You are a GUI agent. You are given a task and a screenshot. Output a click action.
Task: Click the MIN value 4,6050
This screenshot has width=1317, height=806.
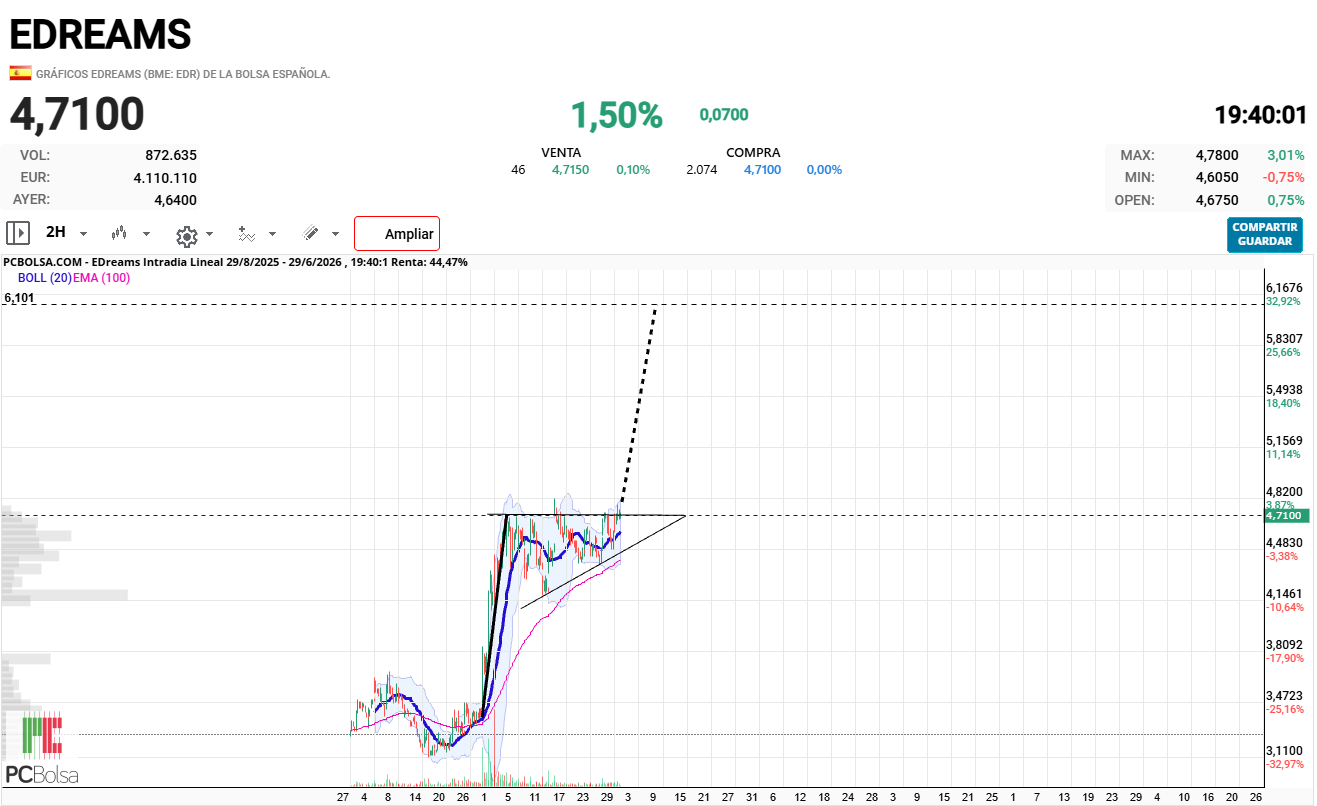pos(1217,177)
